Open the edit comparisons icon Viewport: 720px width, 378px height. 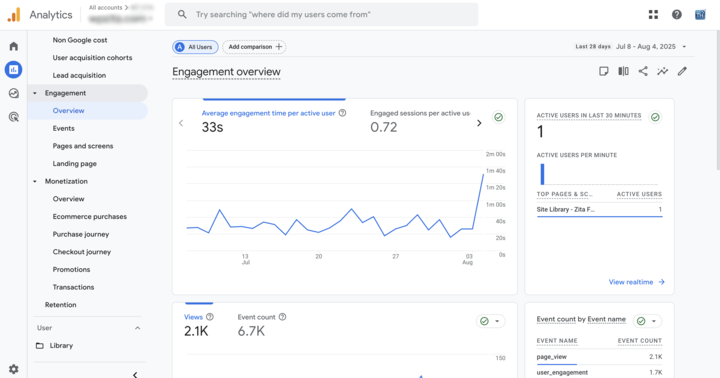(623, 71)
